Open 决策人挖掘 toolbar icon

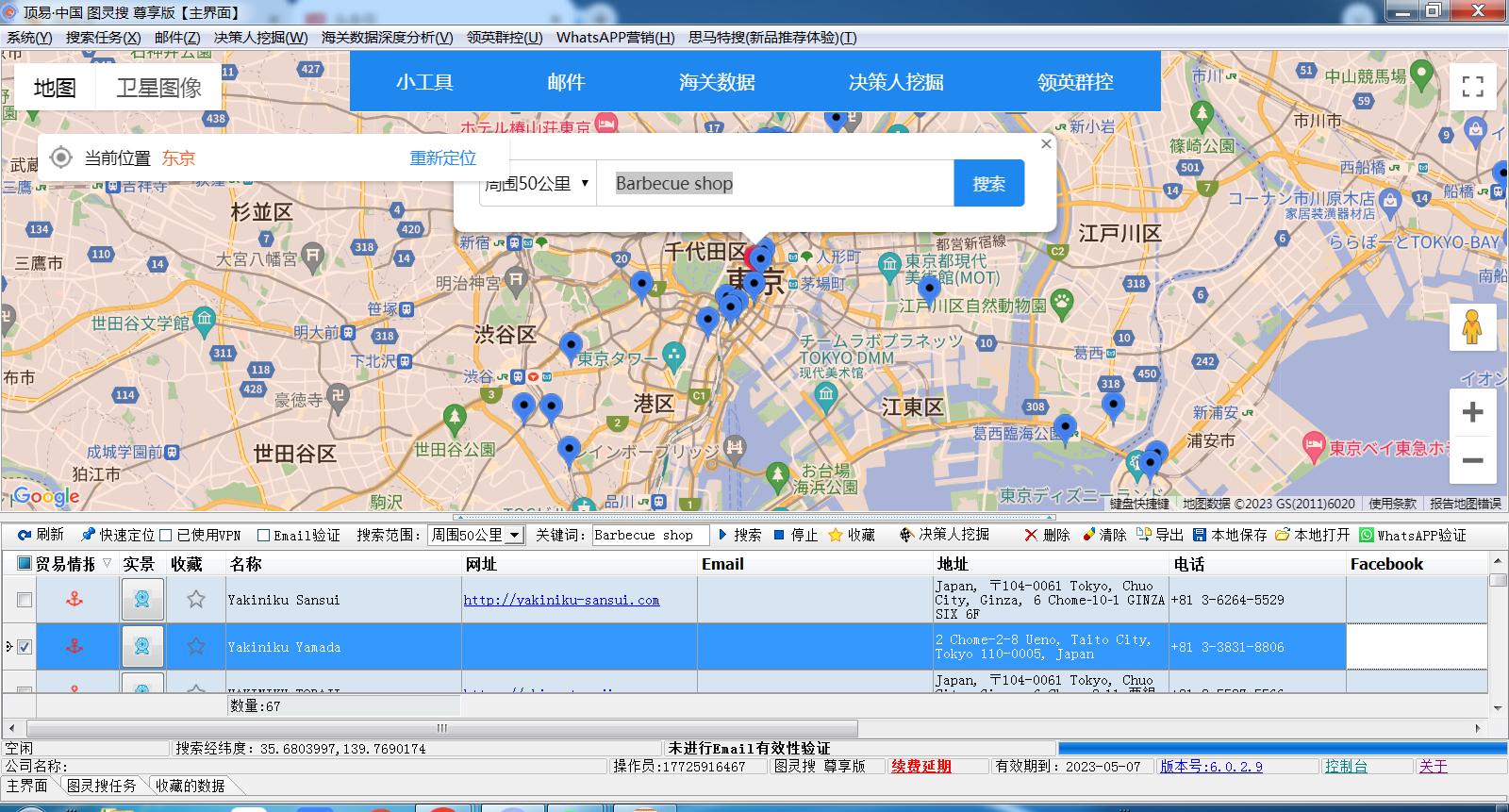click(x=906, y=535)
